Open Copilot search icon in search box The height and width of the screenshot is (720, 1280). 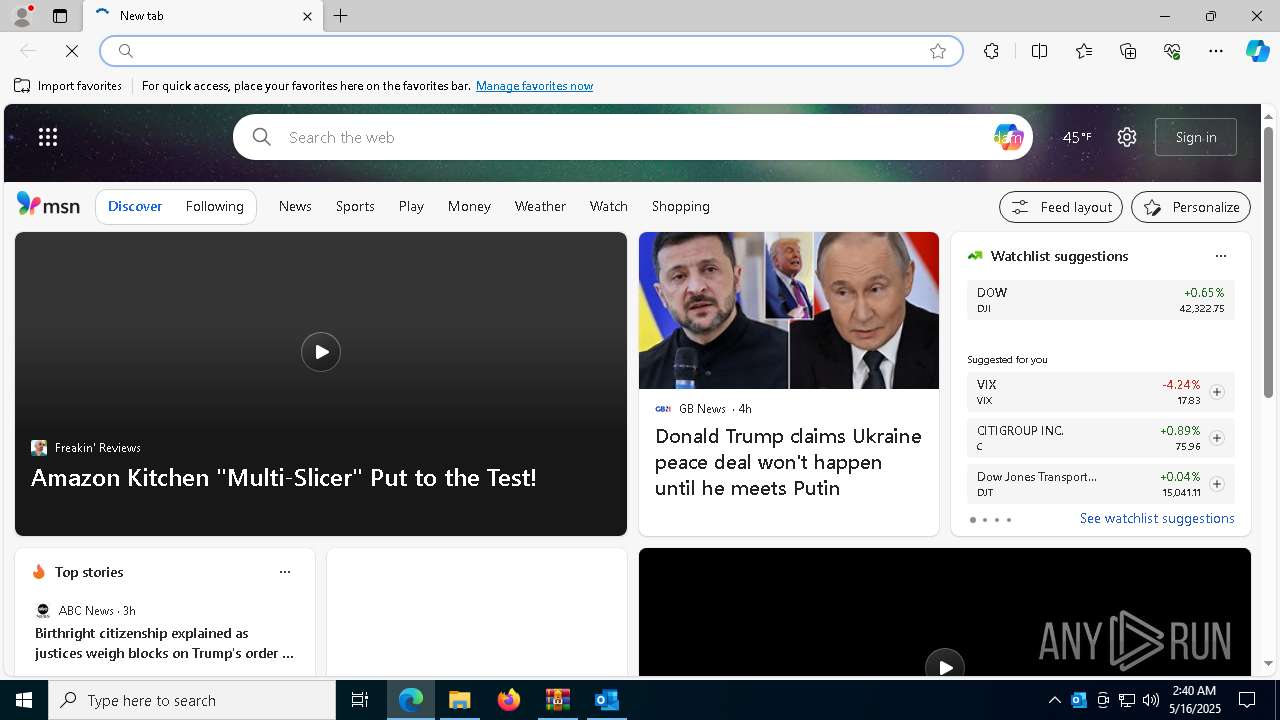pyautogui.click(x=1008, y=137)
